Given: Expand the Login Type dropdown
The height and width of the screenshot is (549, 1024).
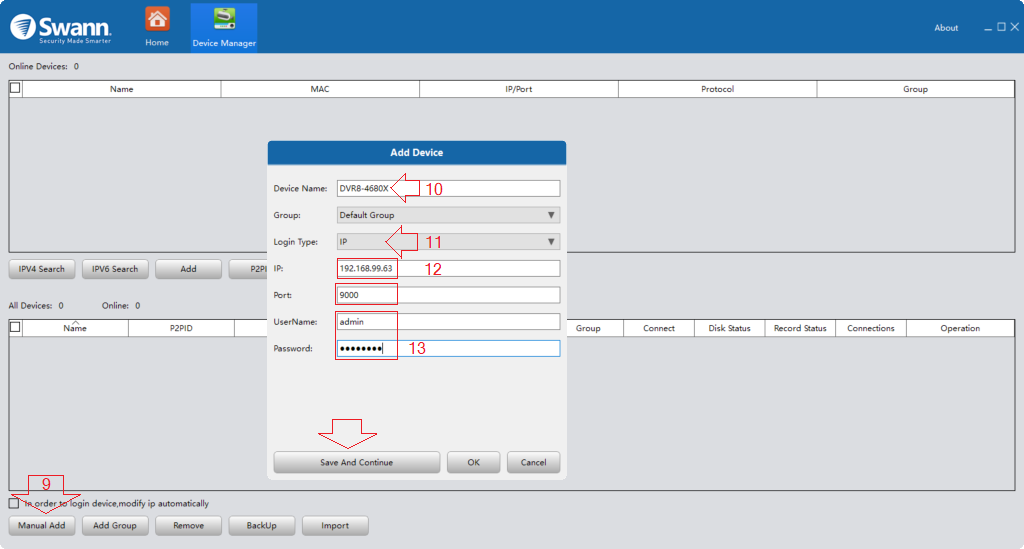Looking at the screenshot, I should (x=447, y=242).
